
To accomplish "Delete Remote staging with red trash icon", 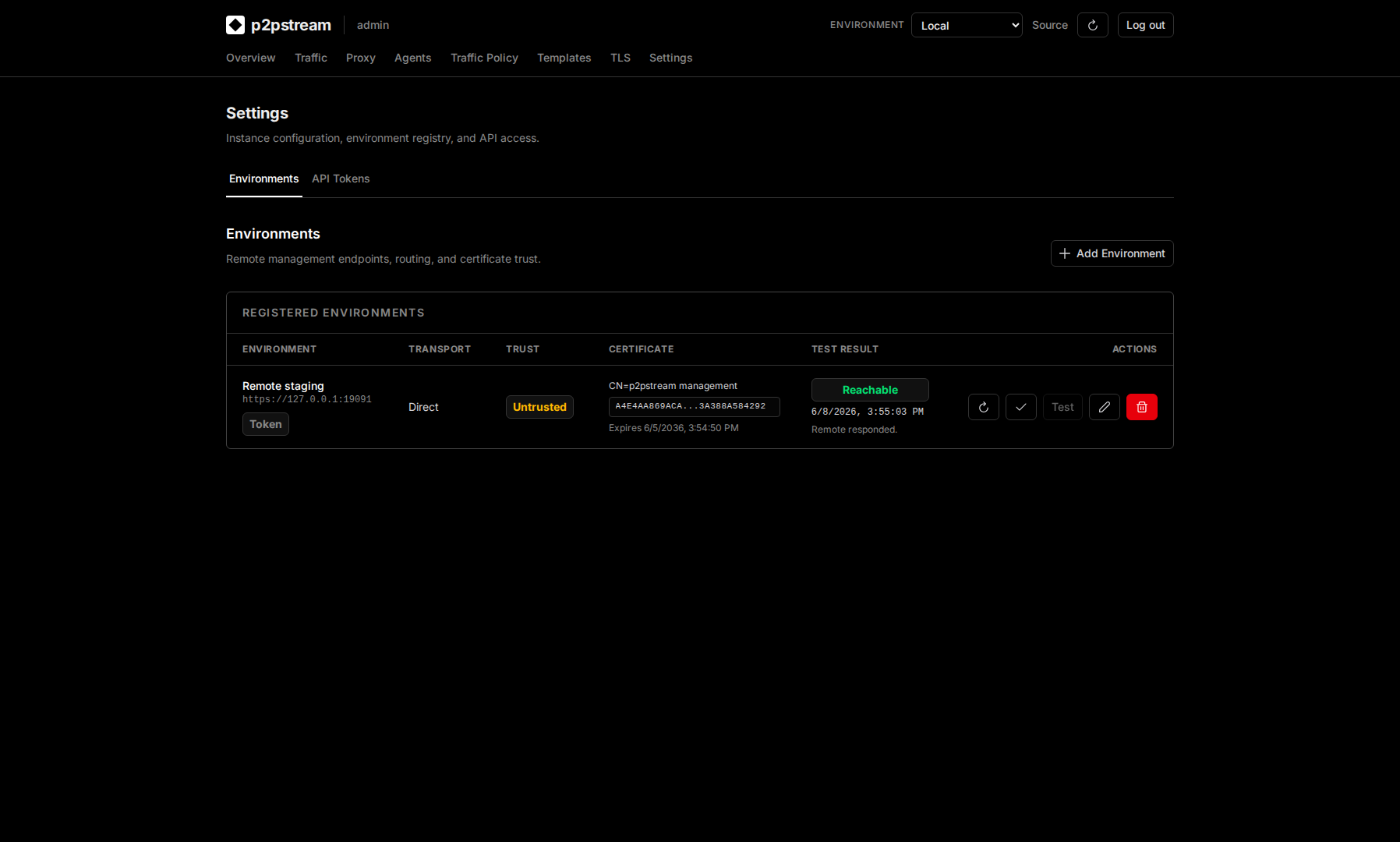I will pos(1142,407).
